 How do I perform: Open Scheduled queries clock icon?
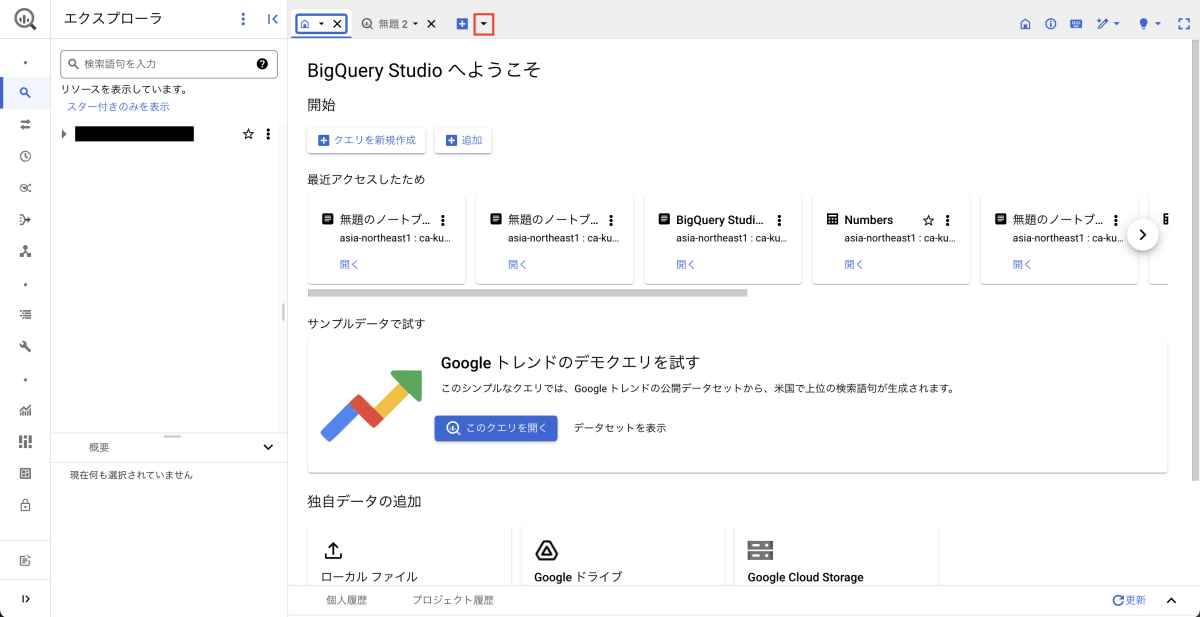25,156
